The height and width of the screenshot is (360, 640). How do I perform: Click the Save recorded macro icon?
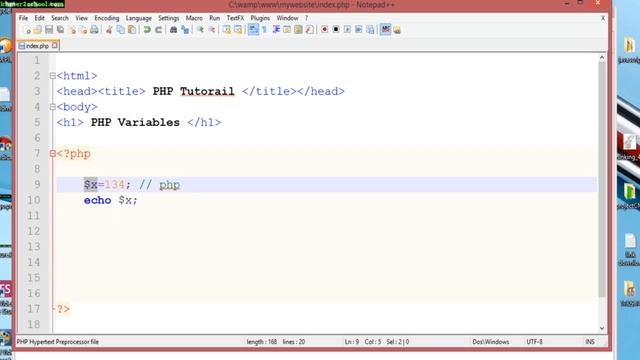tap(370, 30)
